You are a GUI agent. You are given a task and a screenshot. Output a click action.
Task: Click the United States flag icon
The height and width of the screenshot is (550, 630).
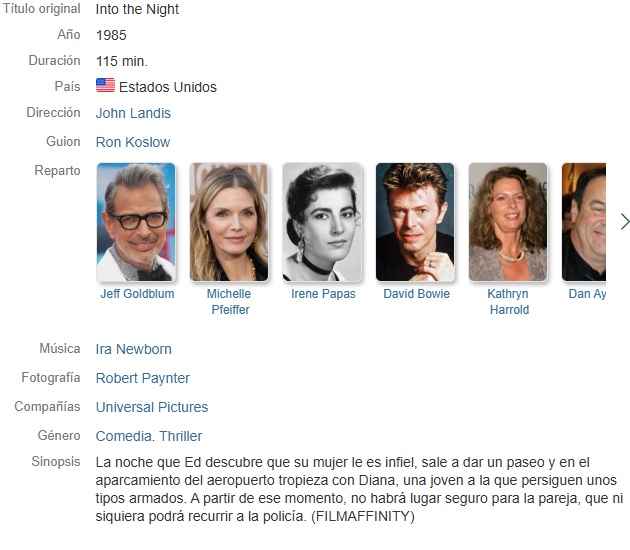tap(105, 85)
